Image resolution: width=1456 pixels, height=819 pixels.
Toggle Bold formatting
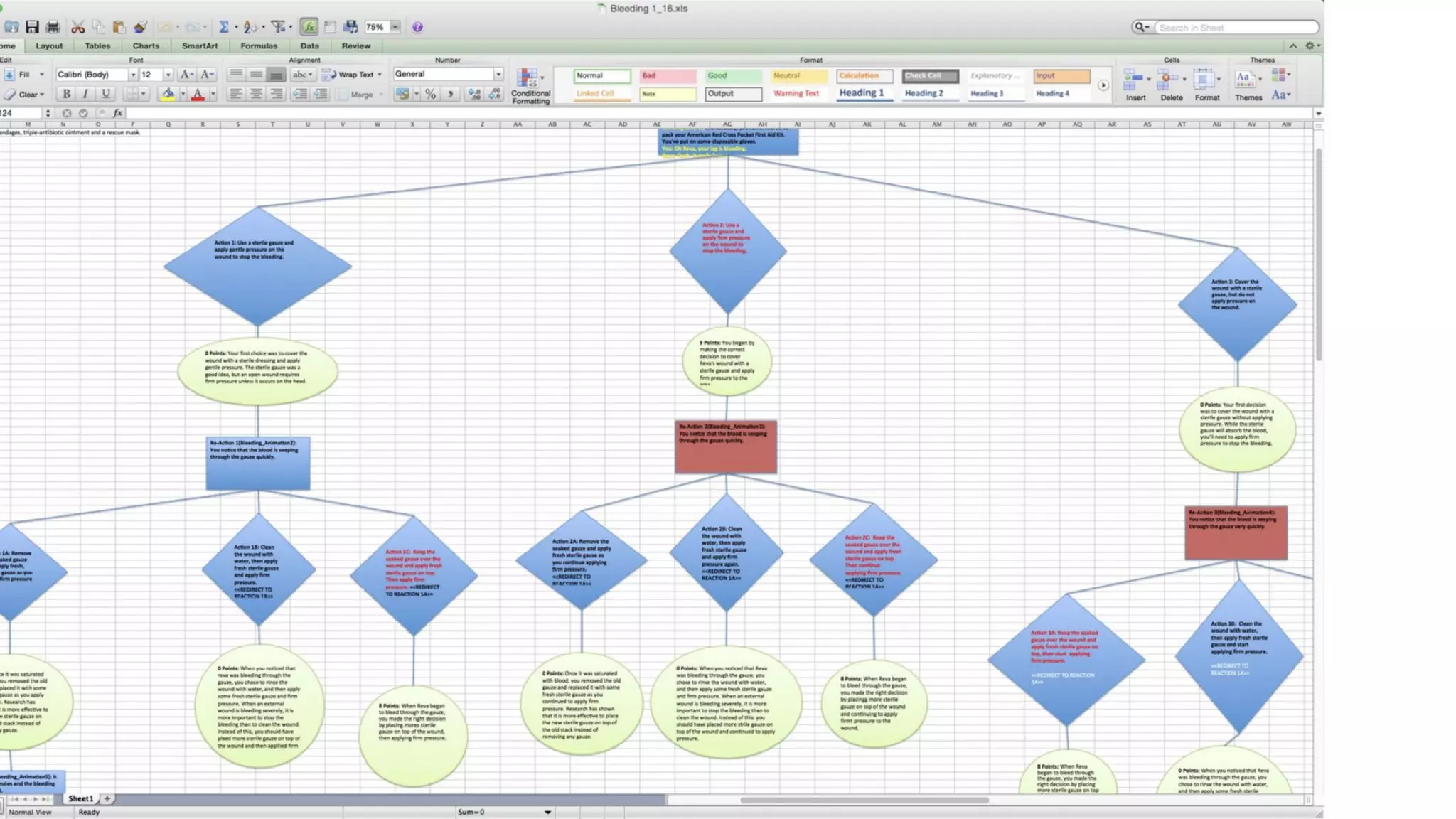click(66, 94)
